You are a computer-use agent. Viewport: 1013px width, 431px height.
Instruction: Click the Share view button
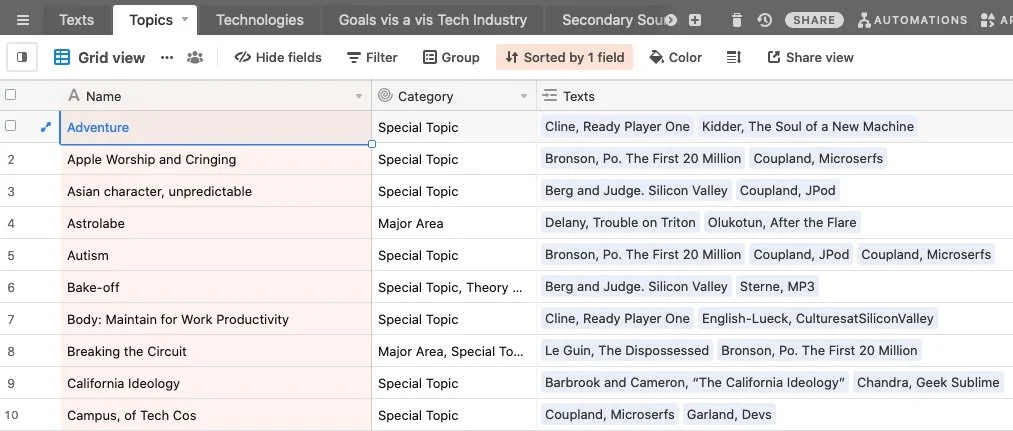tap(810, 58)
